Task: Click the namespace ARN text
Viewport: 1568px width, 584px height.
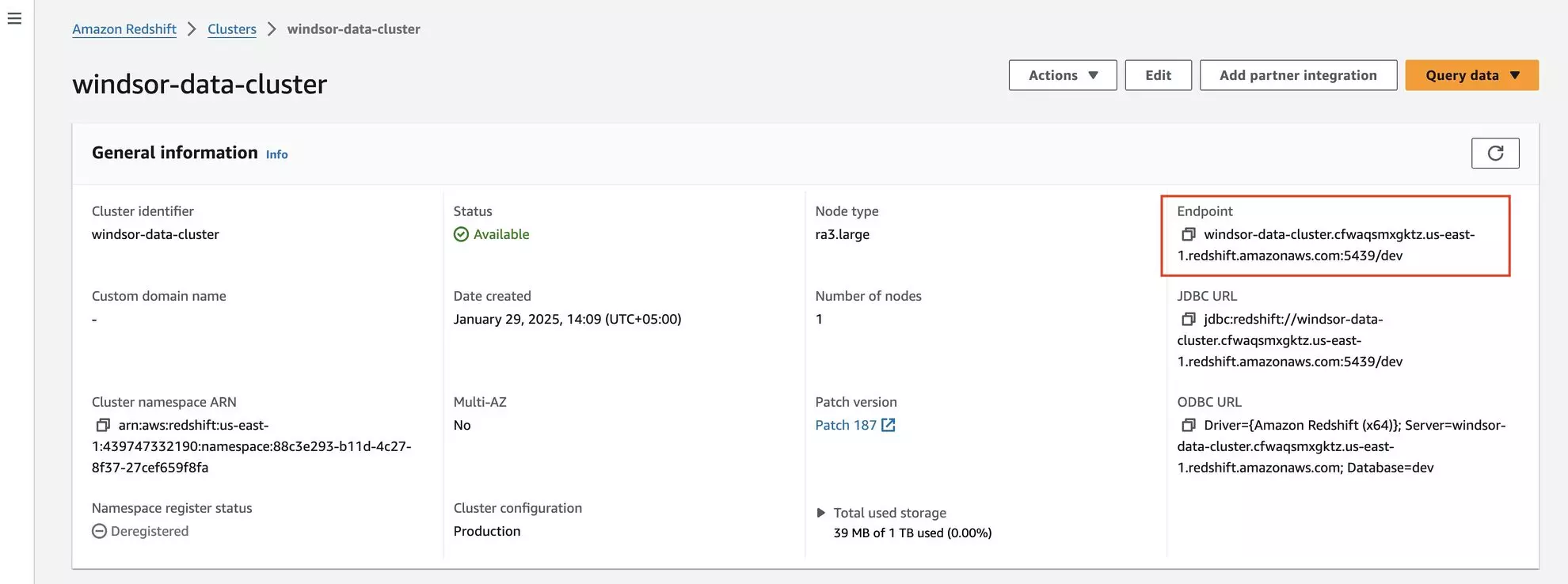Action: [x=252, y=446]
